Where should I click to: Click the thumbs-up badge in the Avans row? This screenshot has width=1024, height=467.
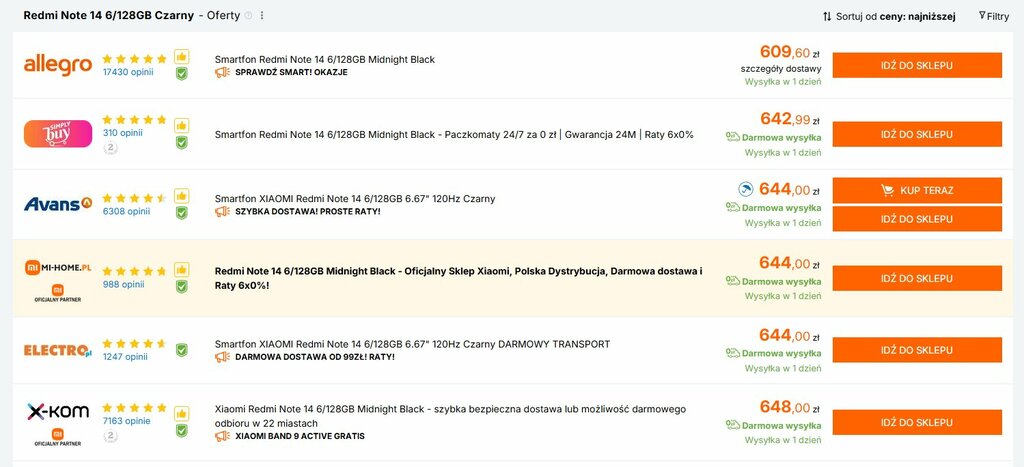182,195
